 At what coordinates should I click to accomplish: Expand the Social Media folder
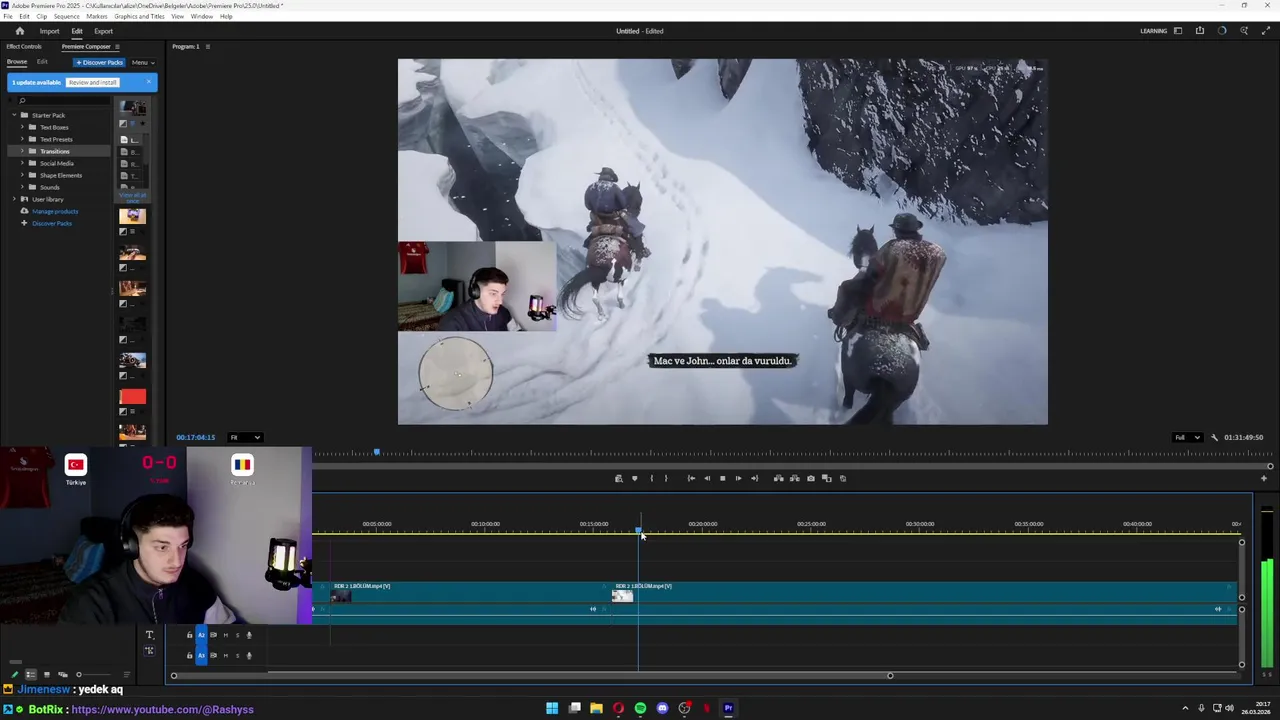coord(23,163)
